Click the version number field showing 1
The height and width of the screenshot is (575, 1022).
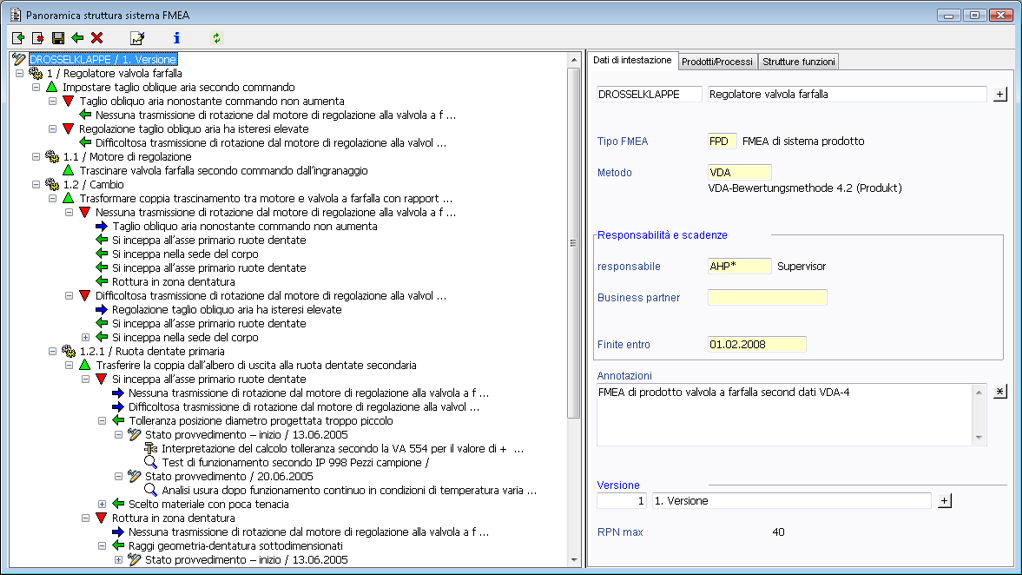point(621,501)
